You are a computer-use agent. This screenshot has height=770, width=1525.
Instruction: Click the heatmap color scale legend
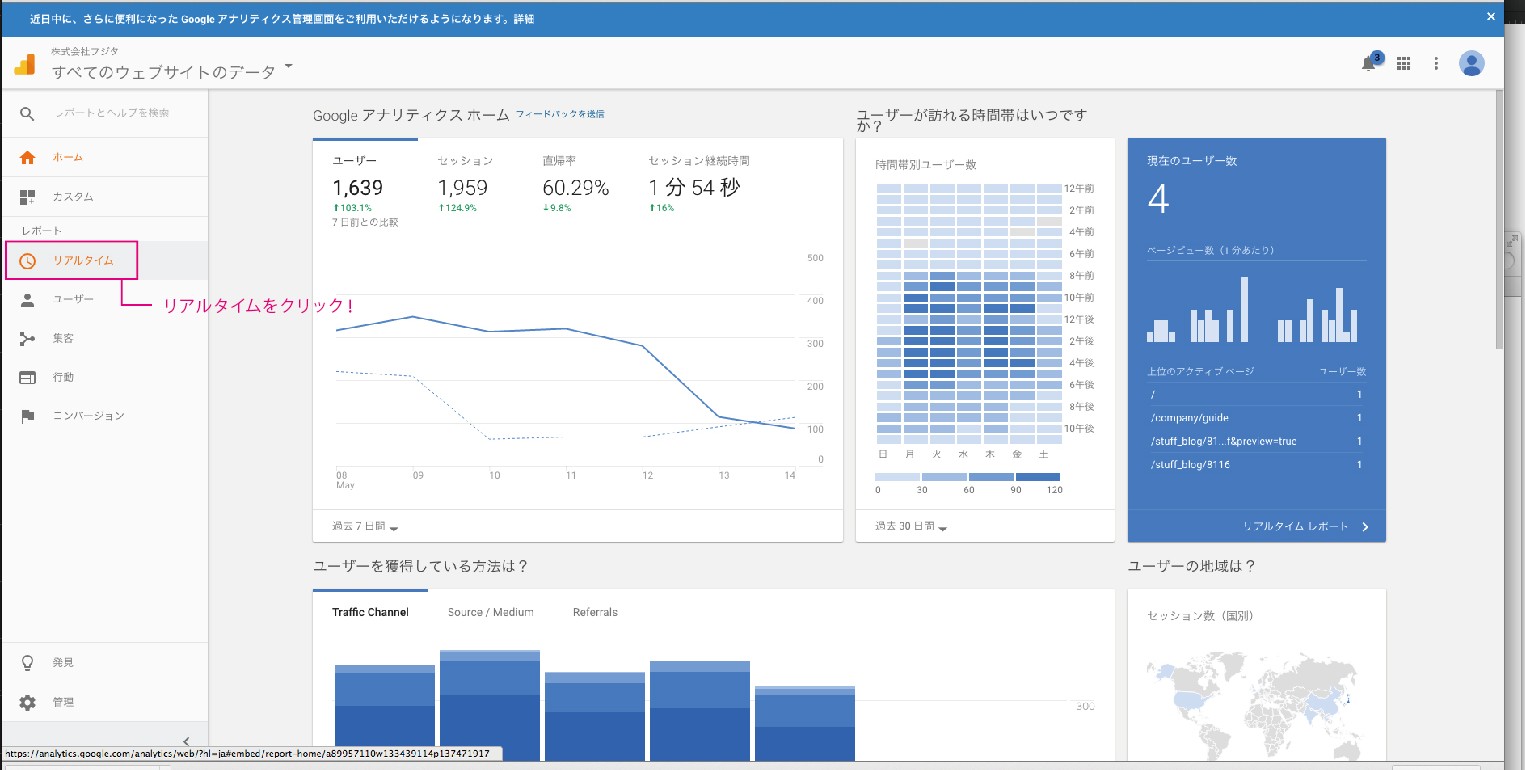click(x=967, y=476)
